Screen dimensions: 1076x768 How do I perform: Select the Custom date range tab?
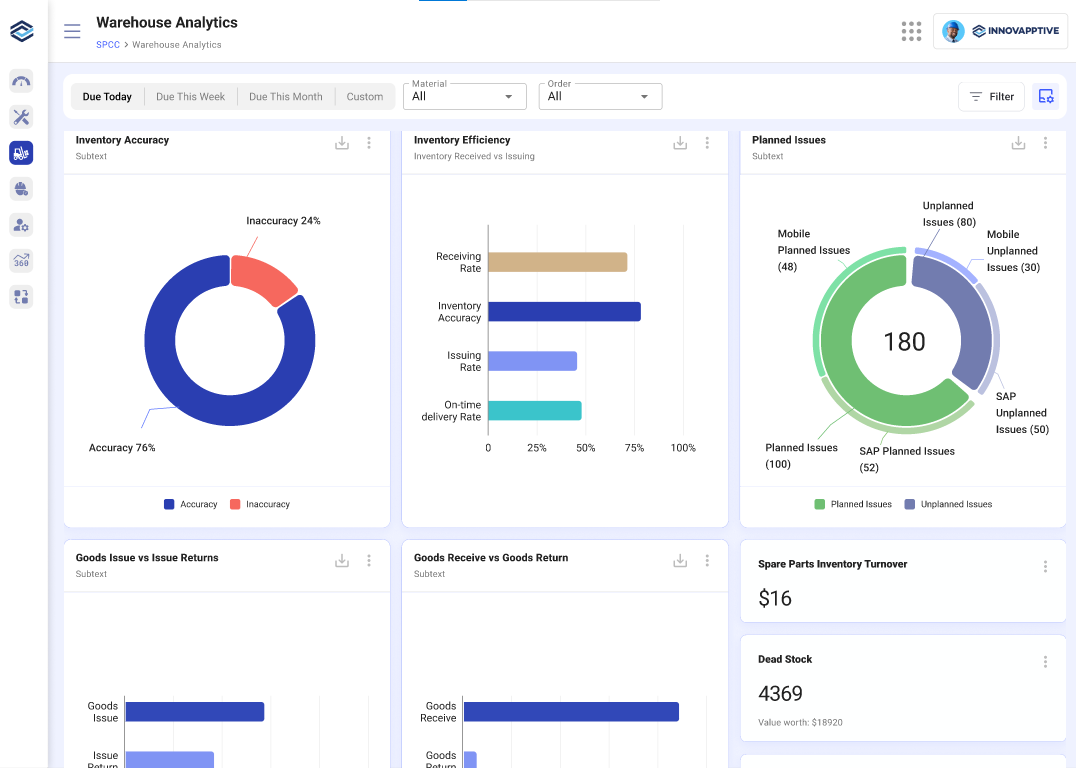coord(364,96)
